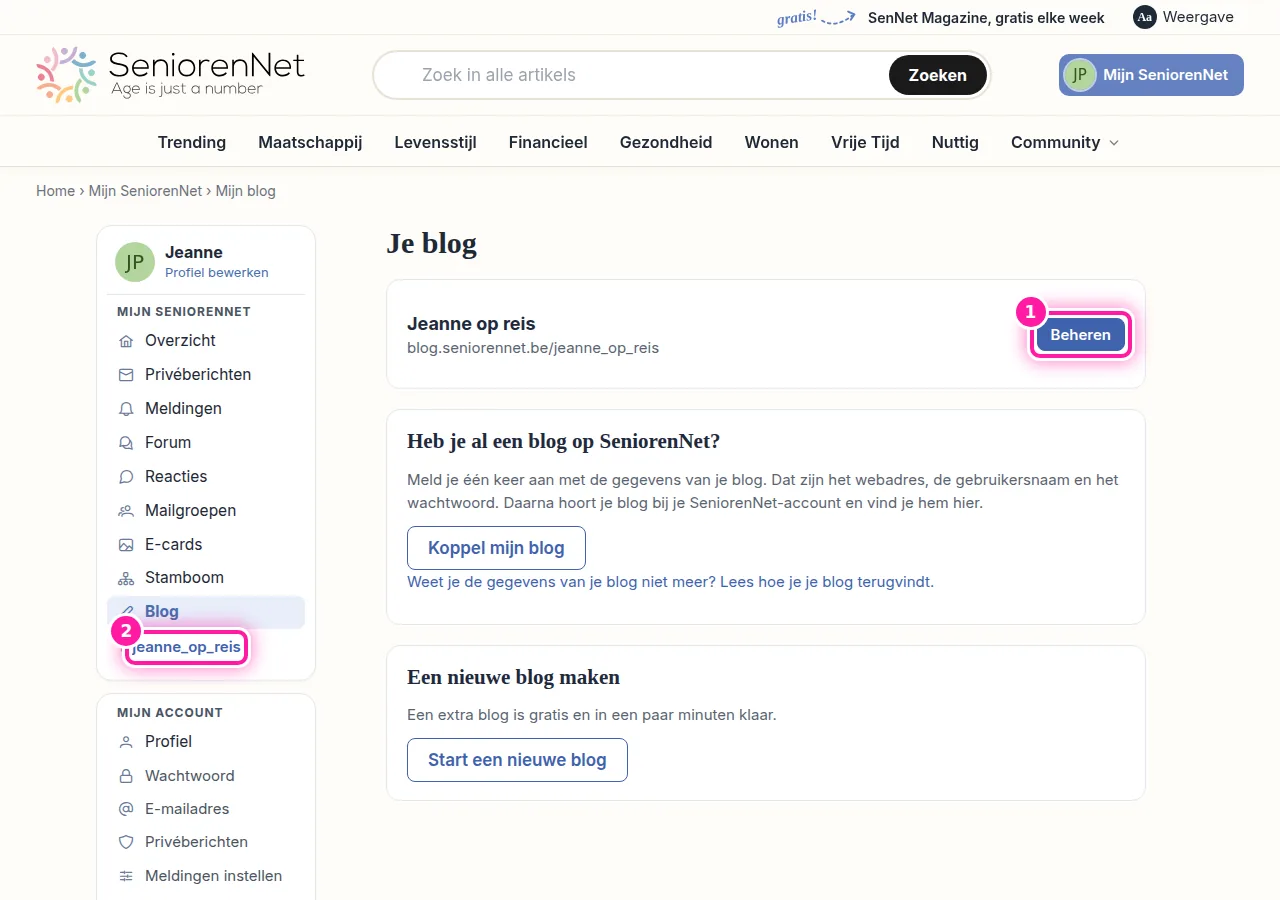Viewport: 1280px width, 900px height.
Task: Open the Nuttig nav item
Action: pos(955,142)
